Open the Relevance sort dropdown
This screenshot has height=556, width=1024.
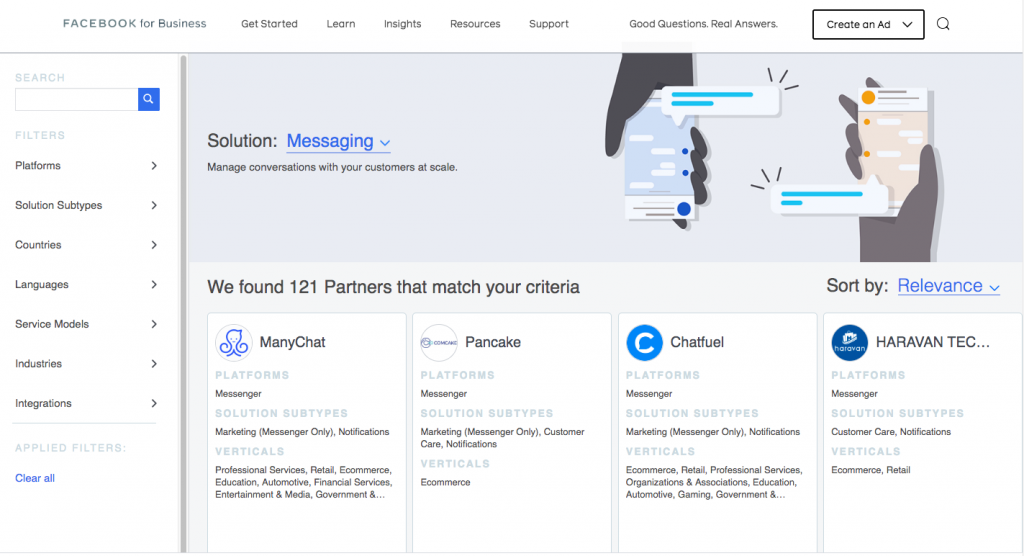click(948, 286)
